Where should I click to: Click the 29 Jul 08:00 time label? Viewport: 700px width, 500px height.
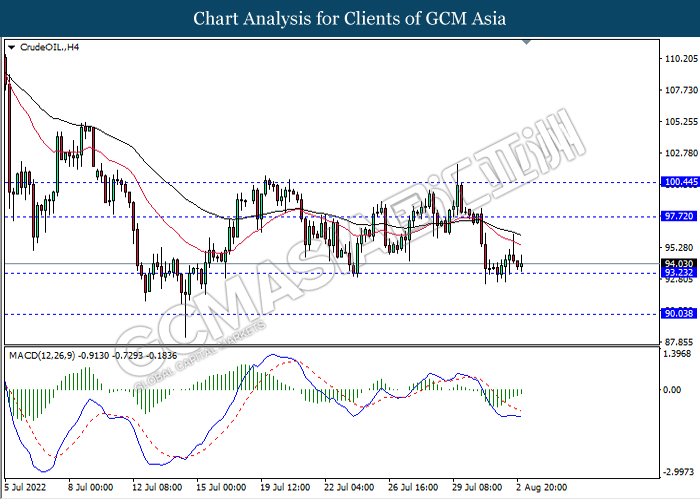click(x=477, y=487)
